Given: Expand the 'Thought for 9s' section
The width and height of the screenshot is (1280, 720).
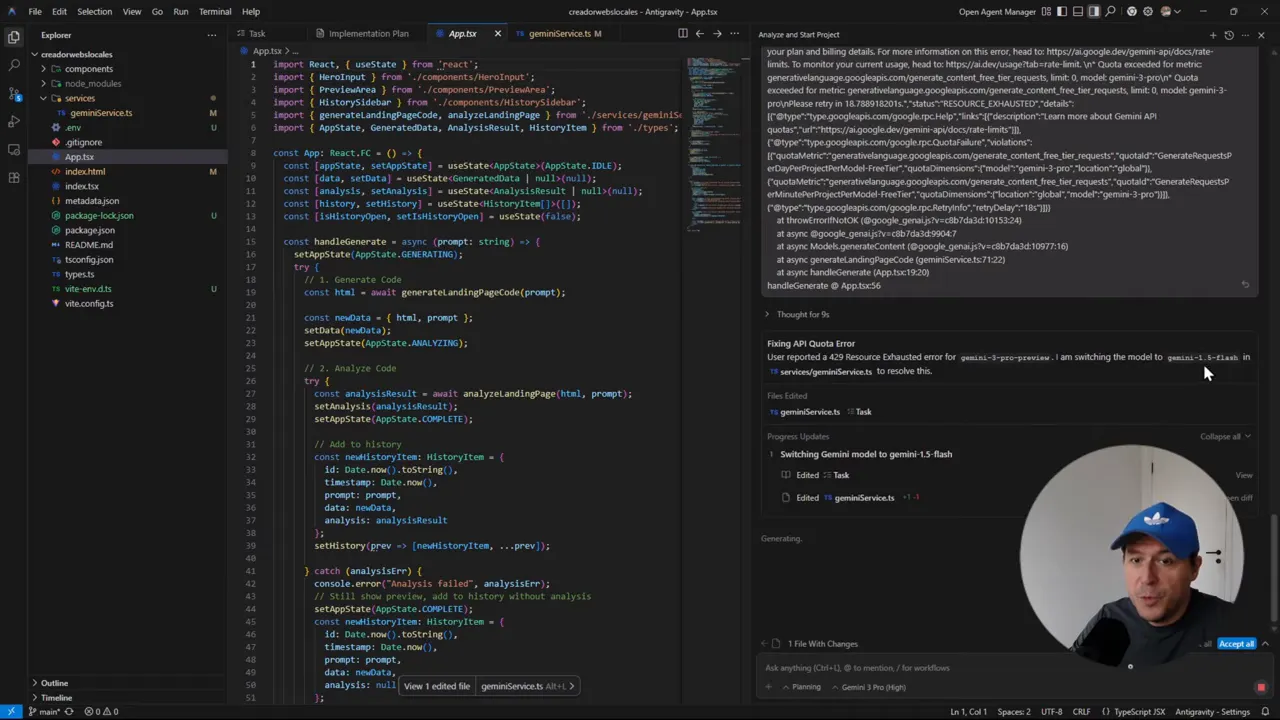Looking at the screenshot, I should [802, 314].
